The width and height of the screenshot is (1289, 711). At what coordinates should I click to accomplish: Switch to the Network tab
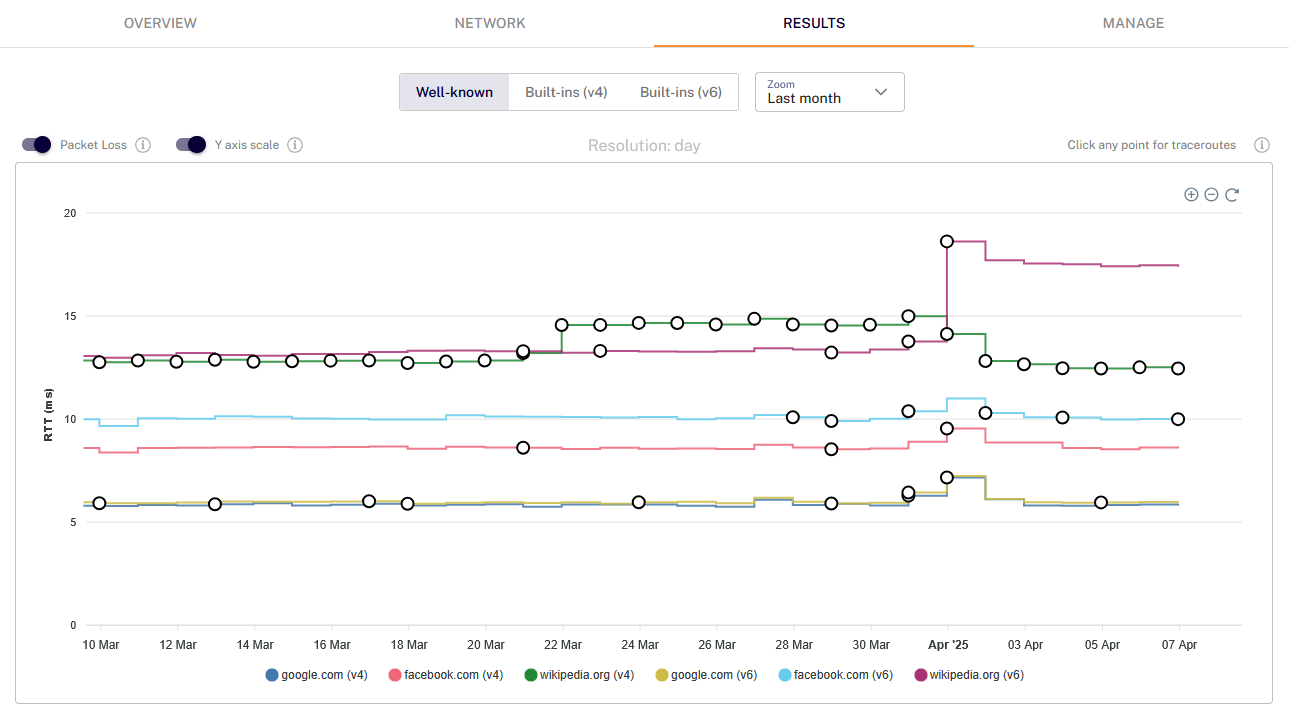click(490, 23)
